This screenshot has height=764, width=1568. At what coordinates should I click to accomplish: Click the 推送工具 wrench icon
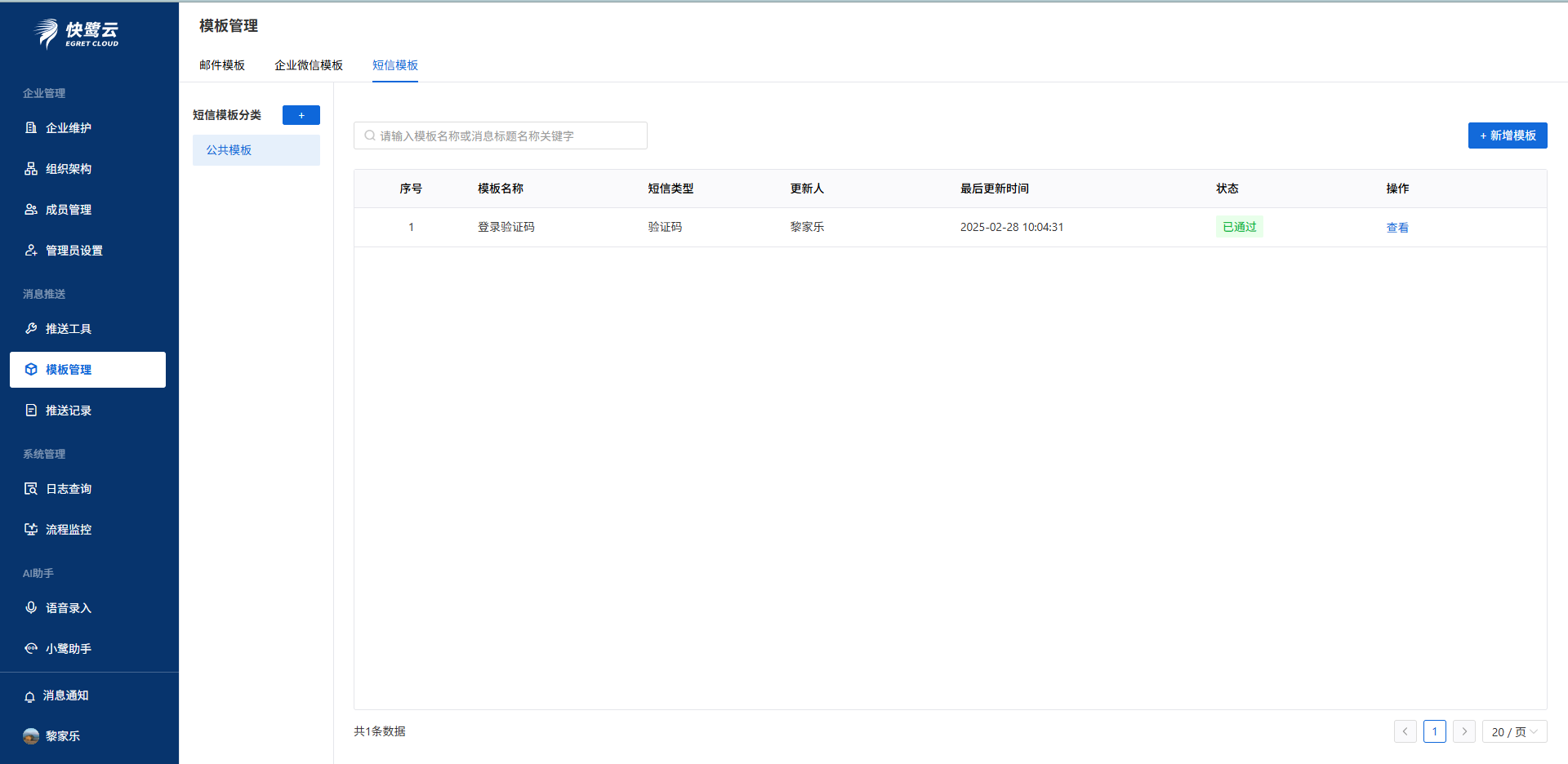pos(31,329)
